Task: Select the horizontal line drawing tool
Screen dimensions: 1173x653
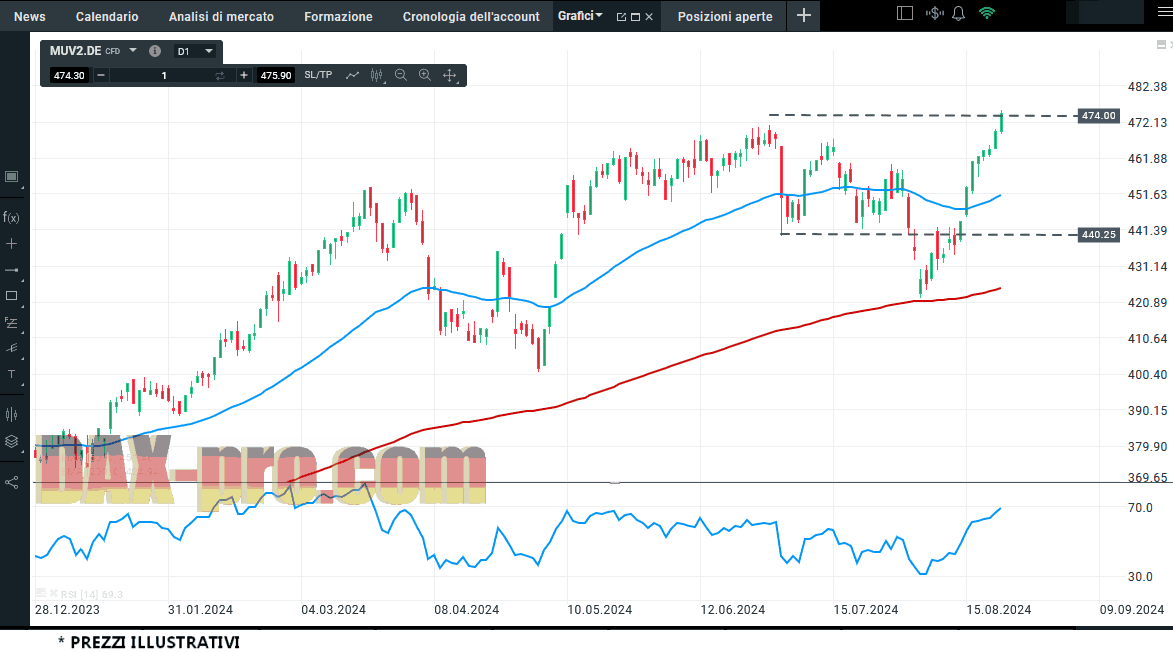Action: pyautogui.click(x=11, y=270)
